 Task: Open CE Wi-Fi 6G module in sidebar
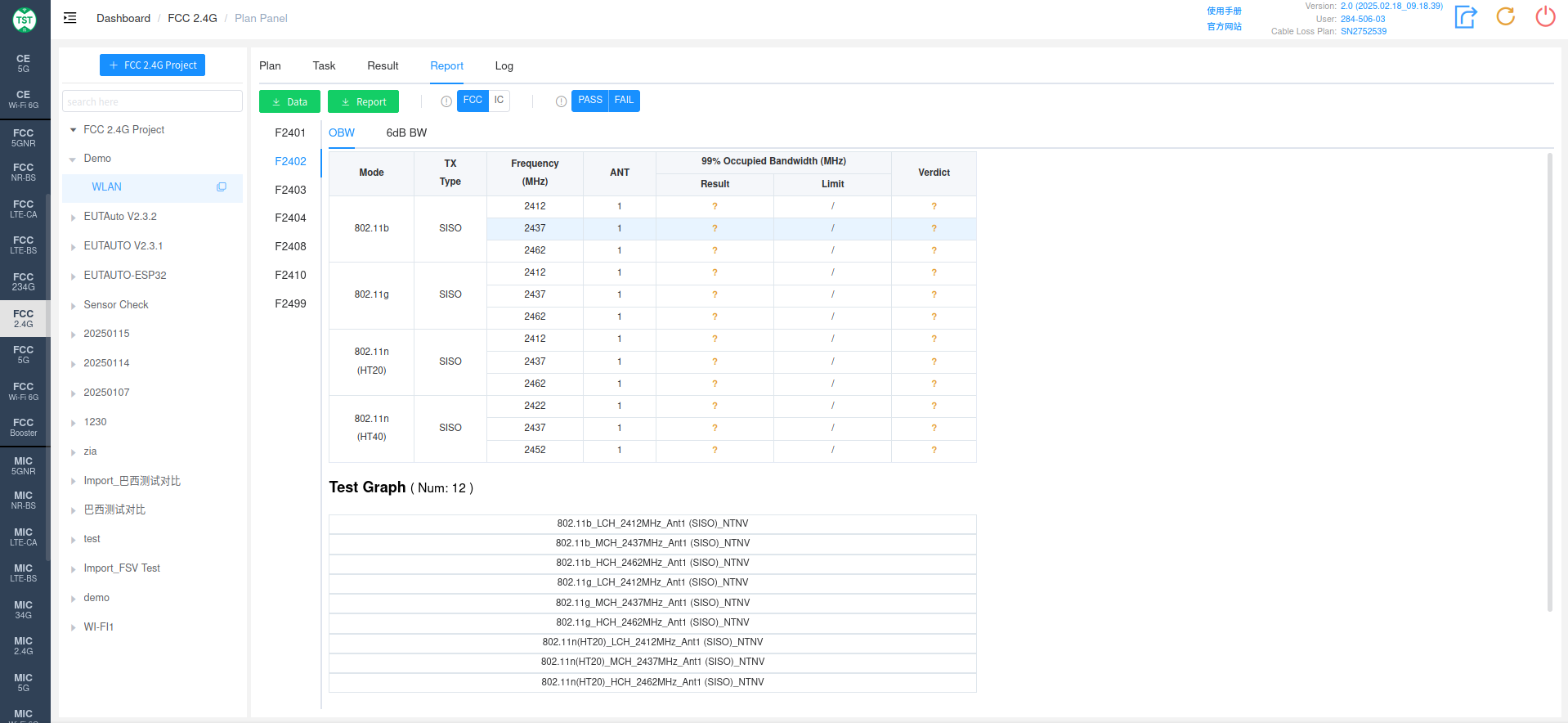pyautogui.click(x=24, y=100)
